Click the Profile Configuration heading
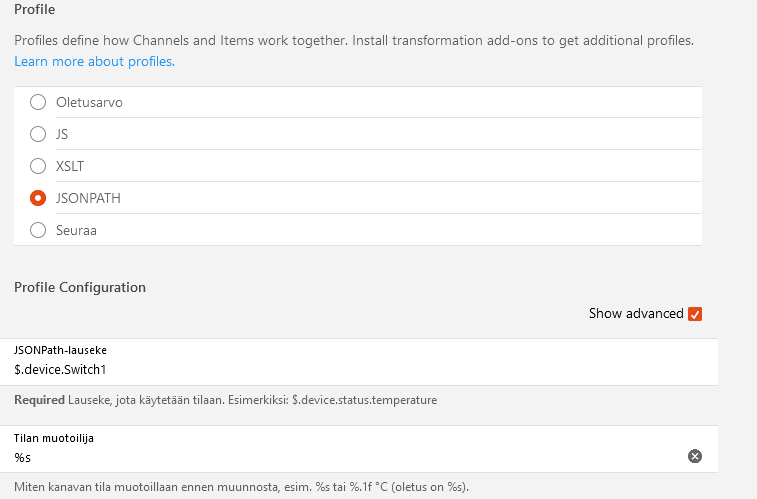This screenshot has width=757, height=499. click(x=80, y=287)
